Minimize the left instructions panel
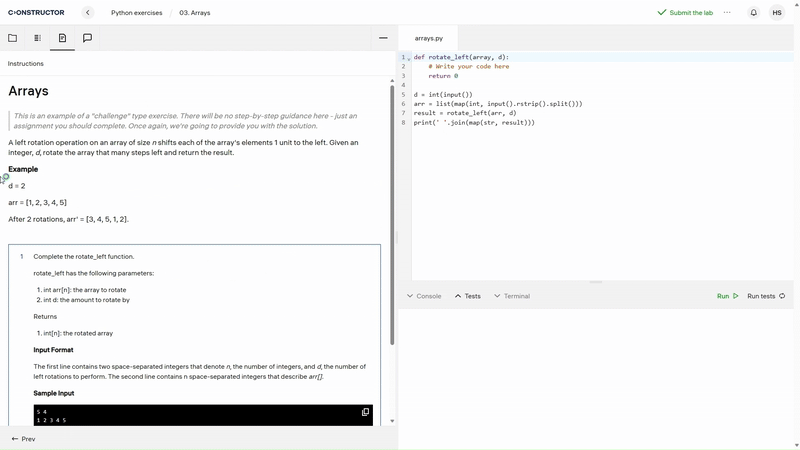This screenshot has height=450, width=800. [x=383, y=38]
